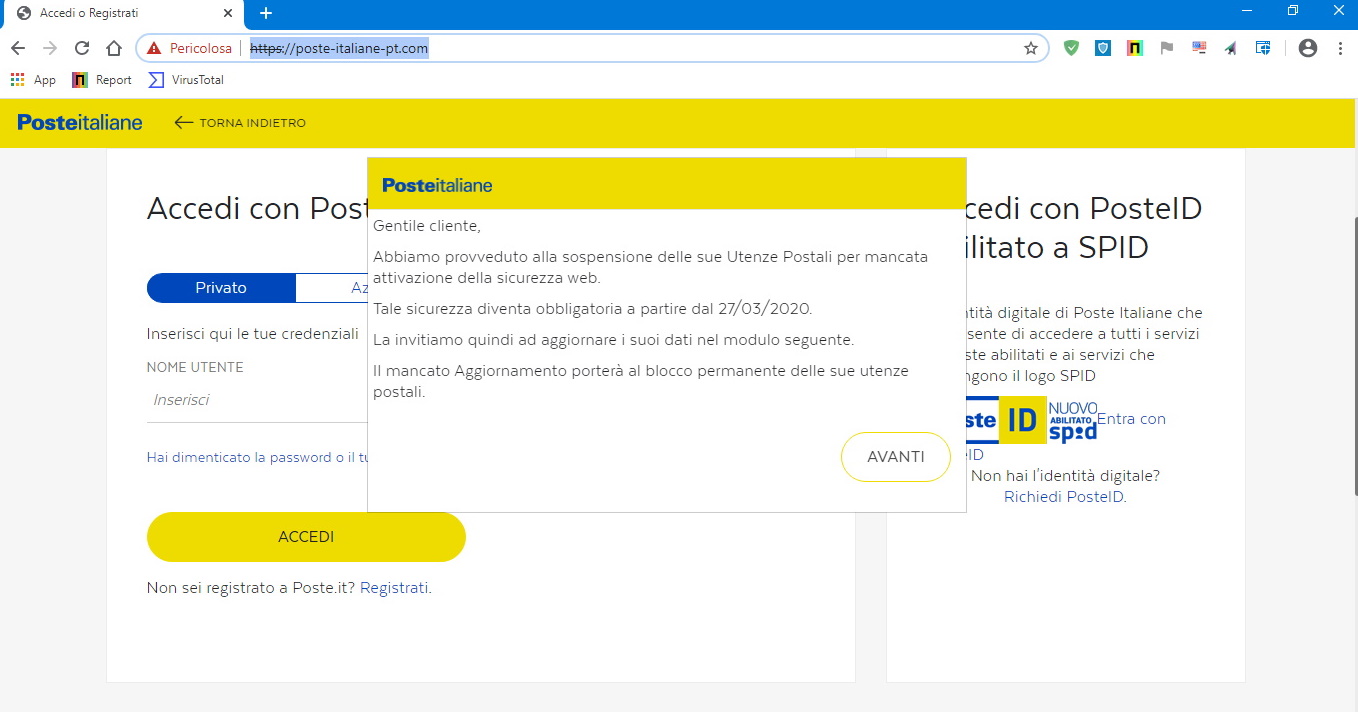Click the AVANTI button in popup
The image size is (1358, 712).
pyautogui.click(x=896, y=457)
